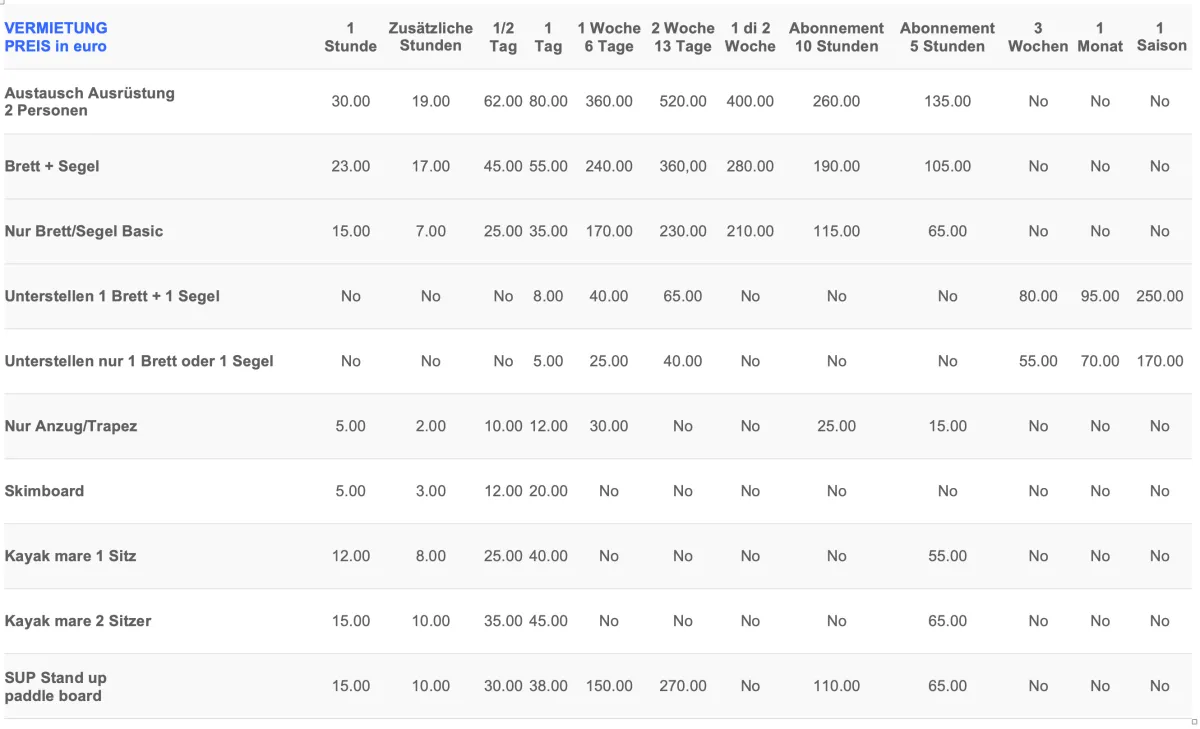Viewport: 1200px width, 729px height.
Task: Select the Nur Anzug/Trapez row label
Action: [x=71, y=426]
